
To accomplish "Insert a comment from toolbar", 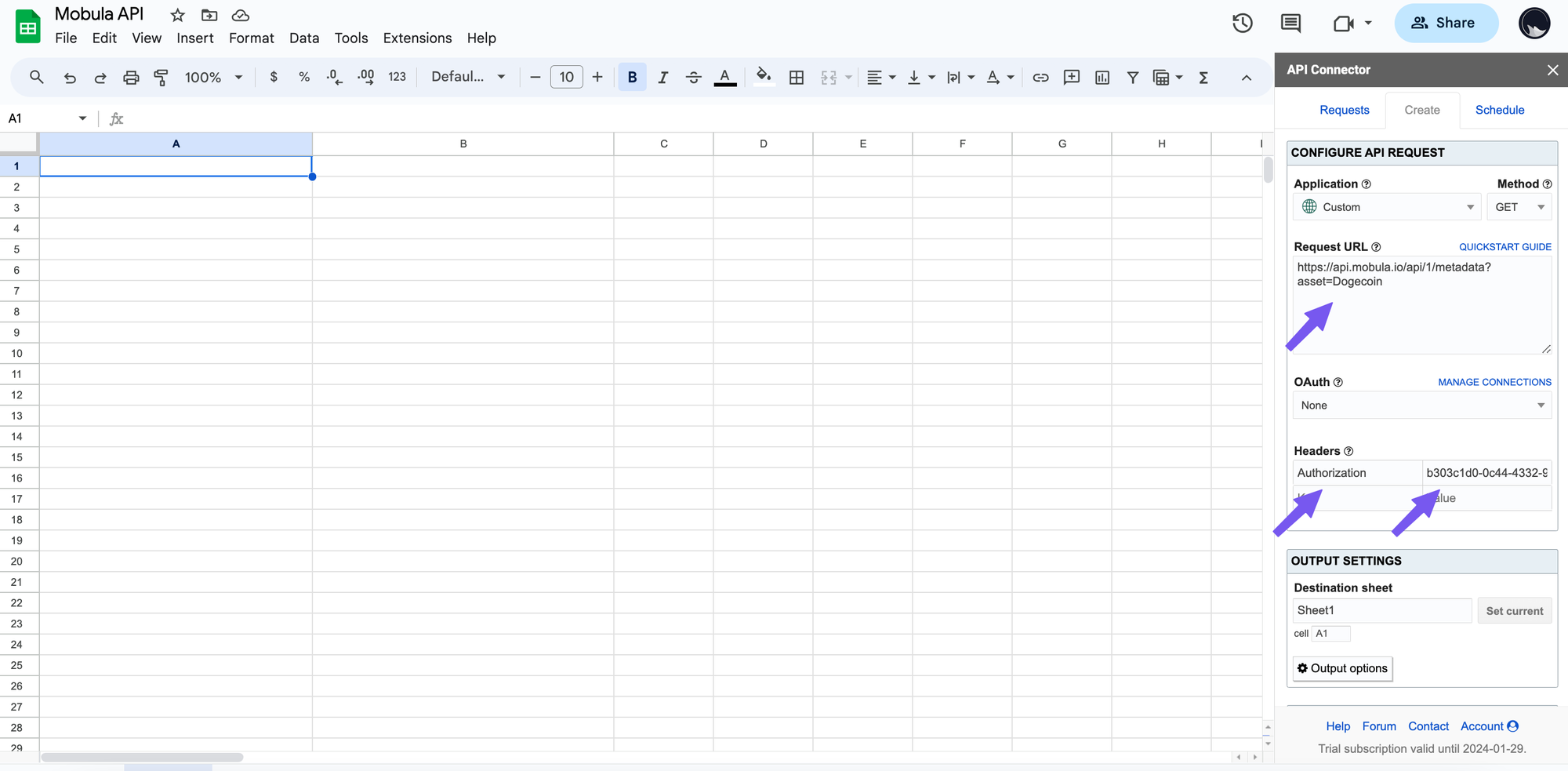I will 1072,77.
